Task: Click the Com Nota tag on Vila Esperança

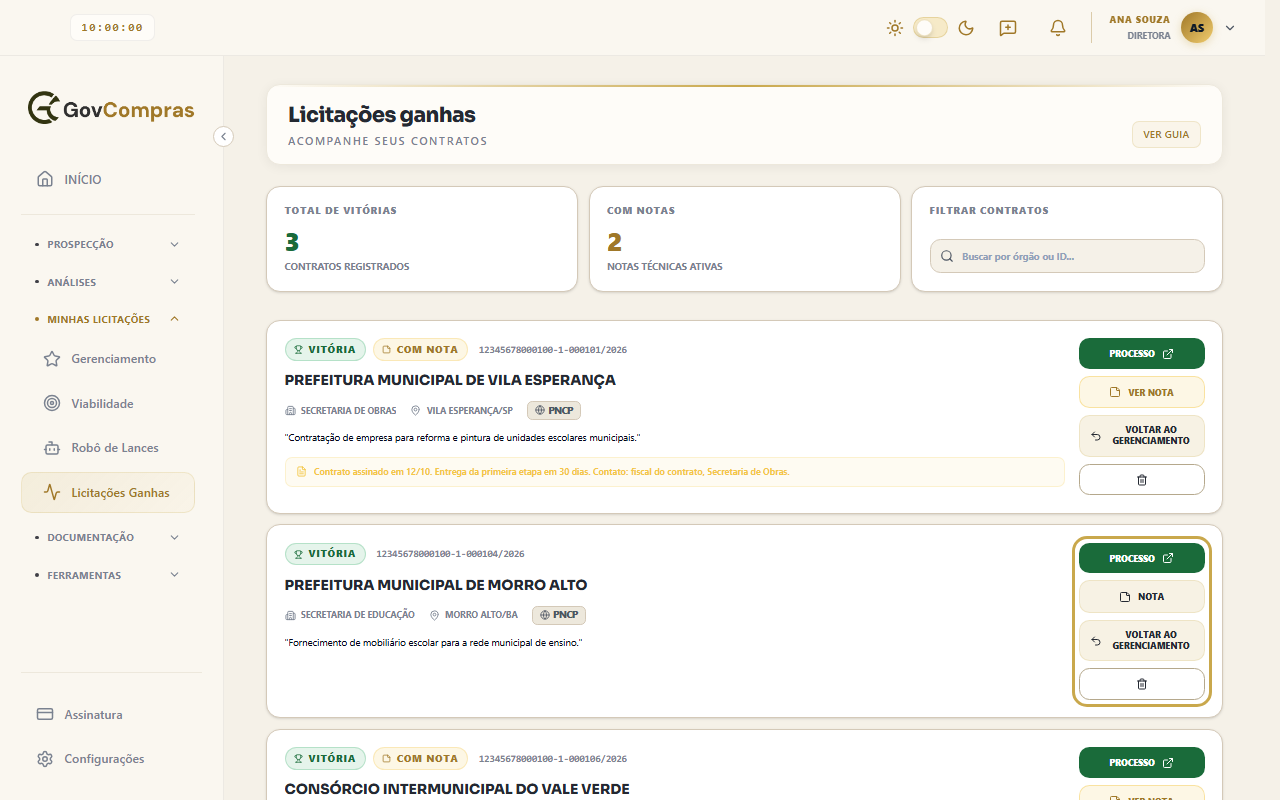Action: point(421,350)
